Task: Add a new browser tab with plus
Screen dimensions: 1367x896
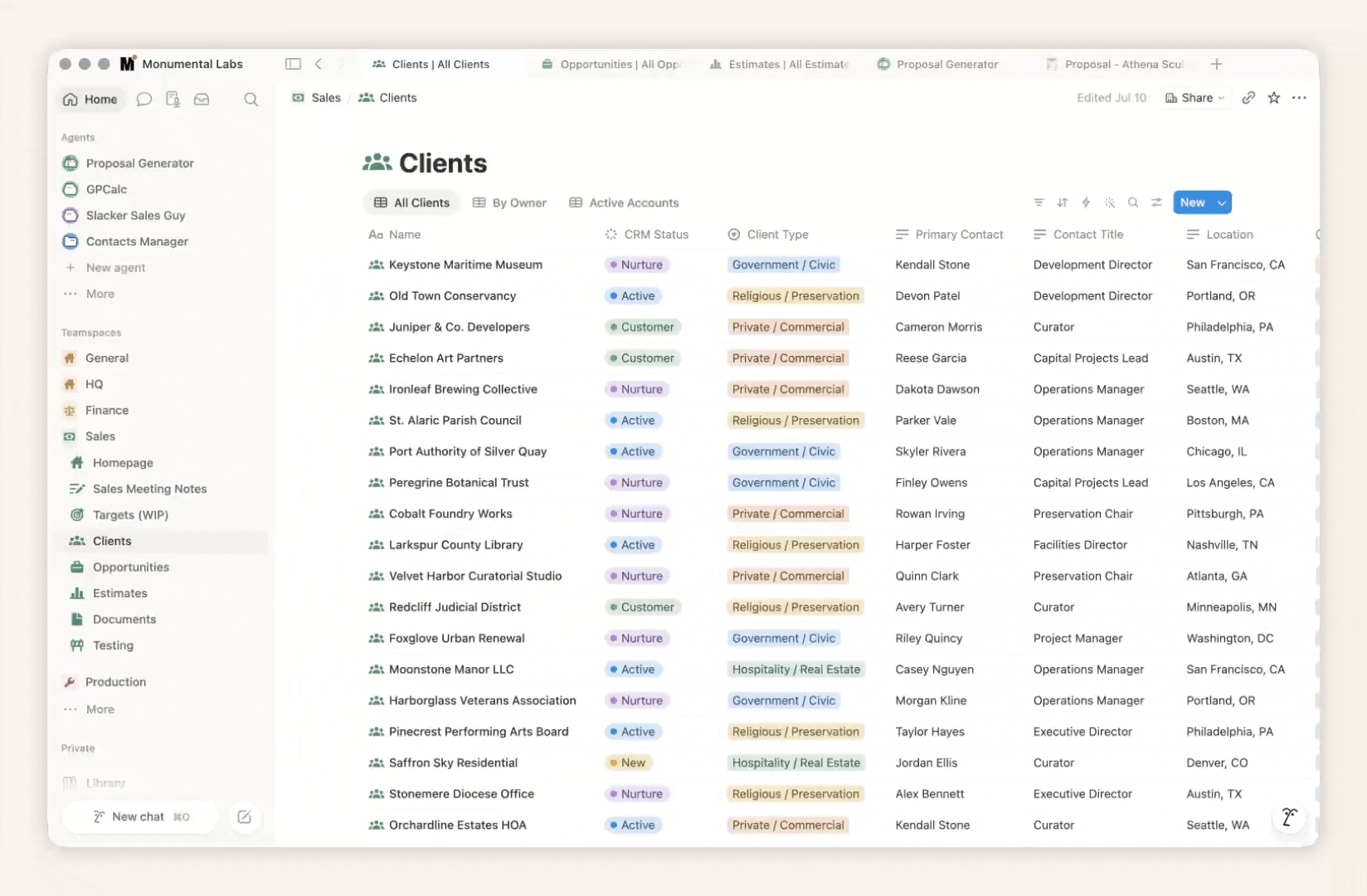Action: click(x=1216, y=64)
